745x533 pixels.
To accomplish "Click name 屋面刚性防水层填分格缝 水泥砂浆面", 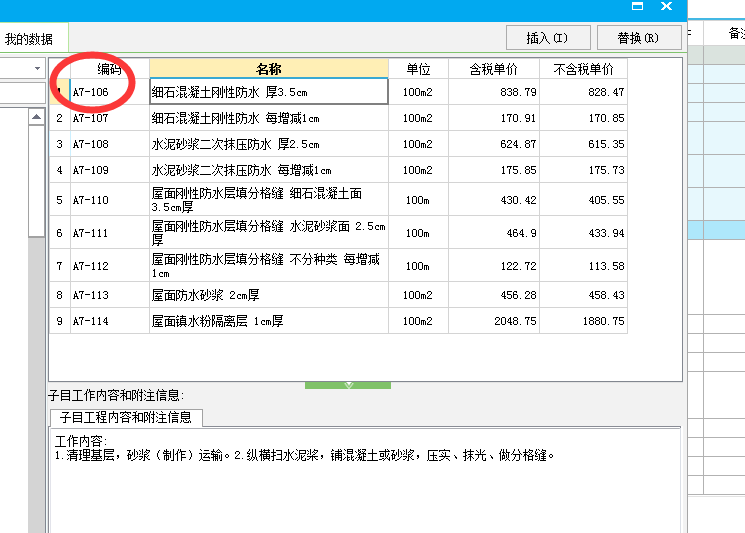I will pyautogui.click(x=269, y=233).
